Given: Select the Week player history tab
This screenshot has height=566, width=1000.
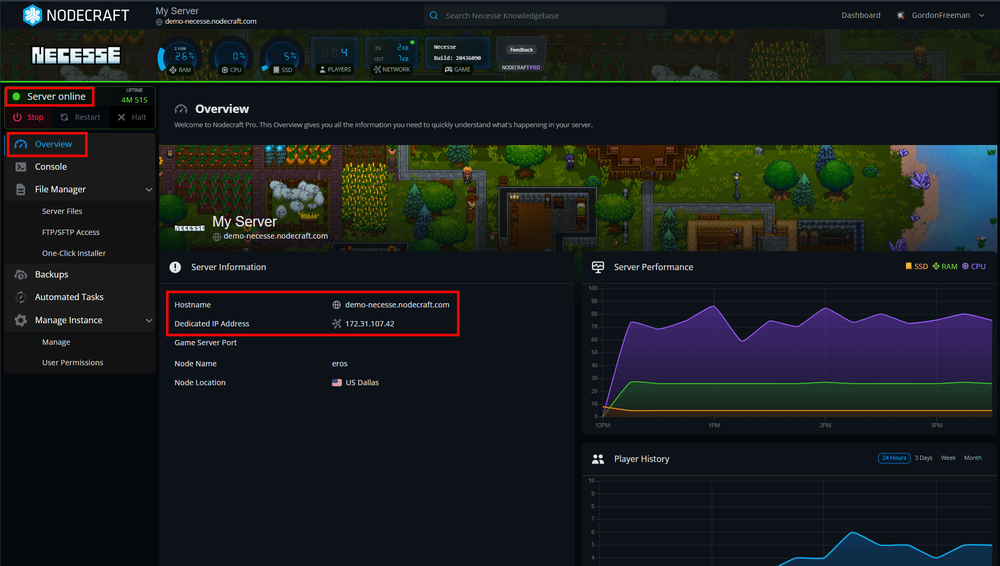Looking at the screenshot, I should tap(948, 458).
